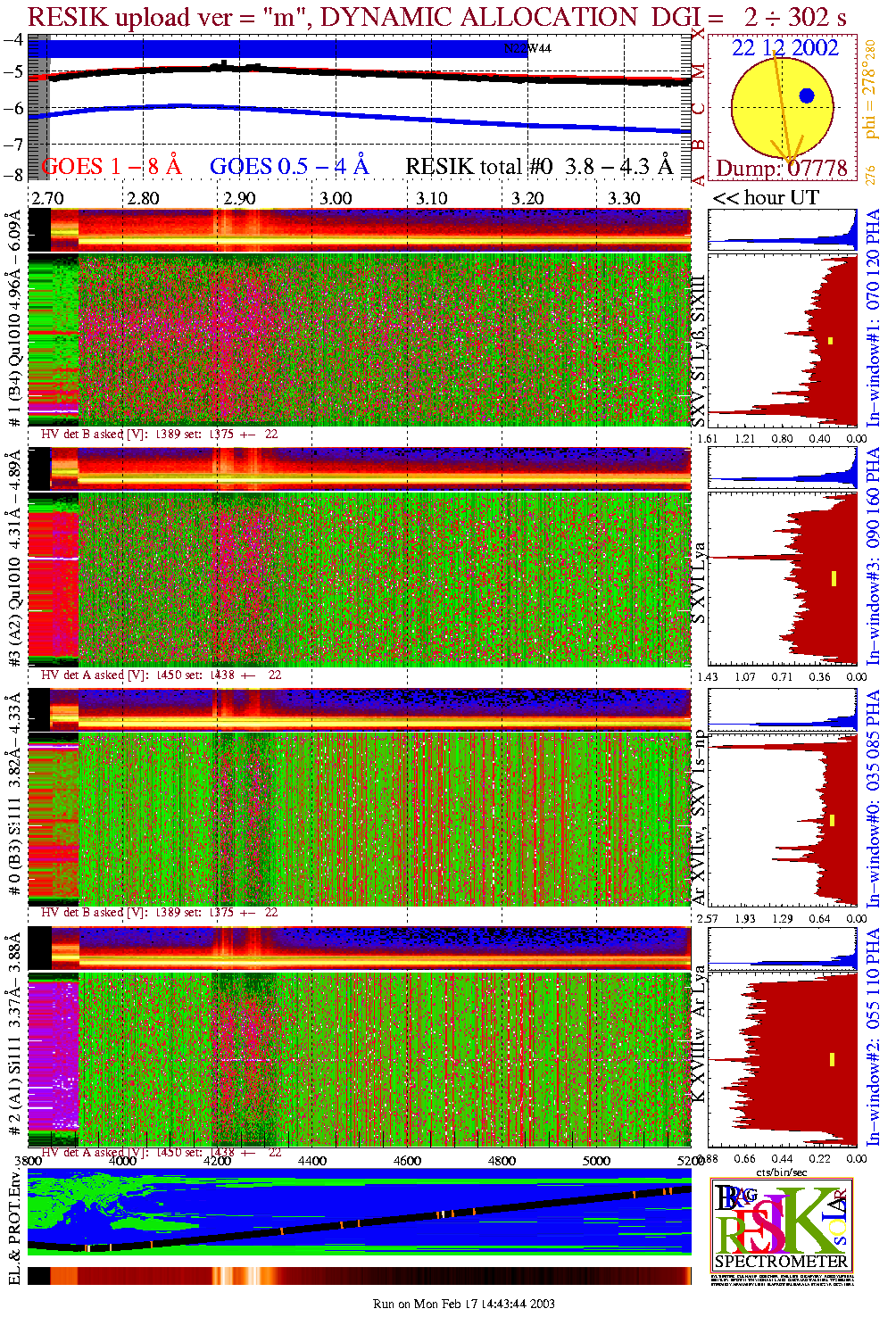
Task: Click yellow marker in In-window#3 PHA histogram
Action: coord(834,578)
